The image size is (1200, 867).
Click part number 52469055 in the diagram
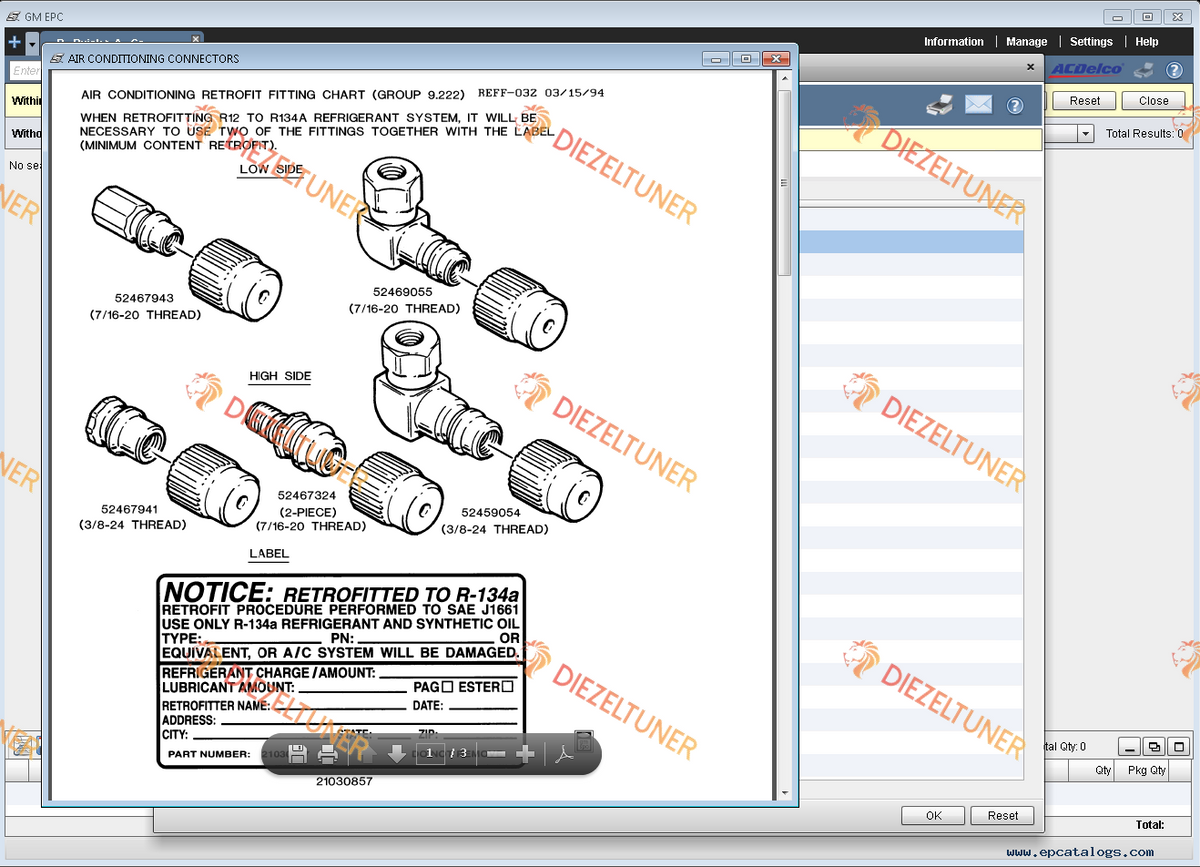(404, 292)
